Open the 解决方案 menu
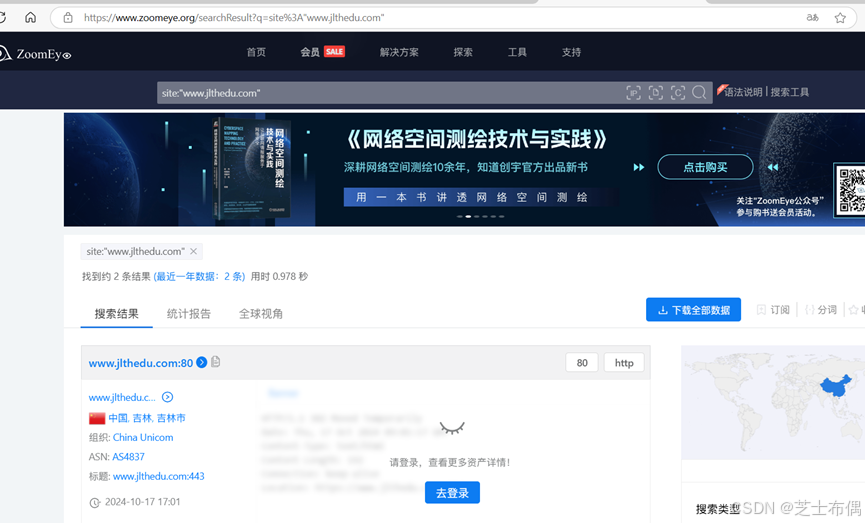This screenshot has height=523, width=865. coord(399,52)
